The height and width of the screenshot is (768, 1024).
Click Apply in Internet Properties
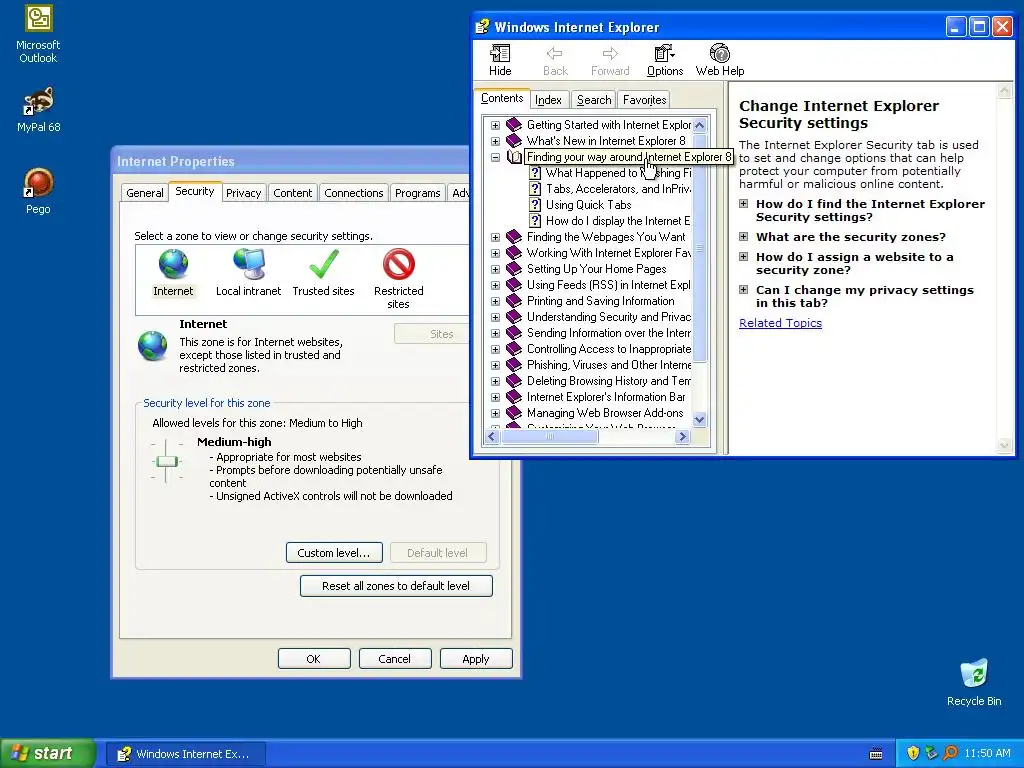pos(475,659)
